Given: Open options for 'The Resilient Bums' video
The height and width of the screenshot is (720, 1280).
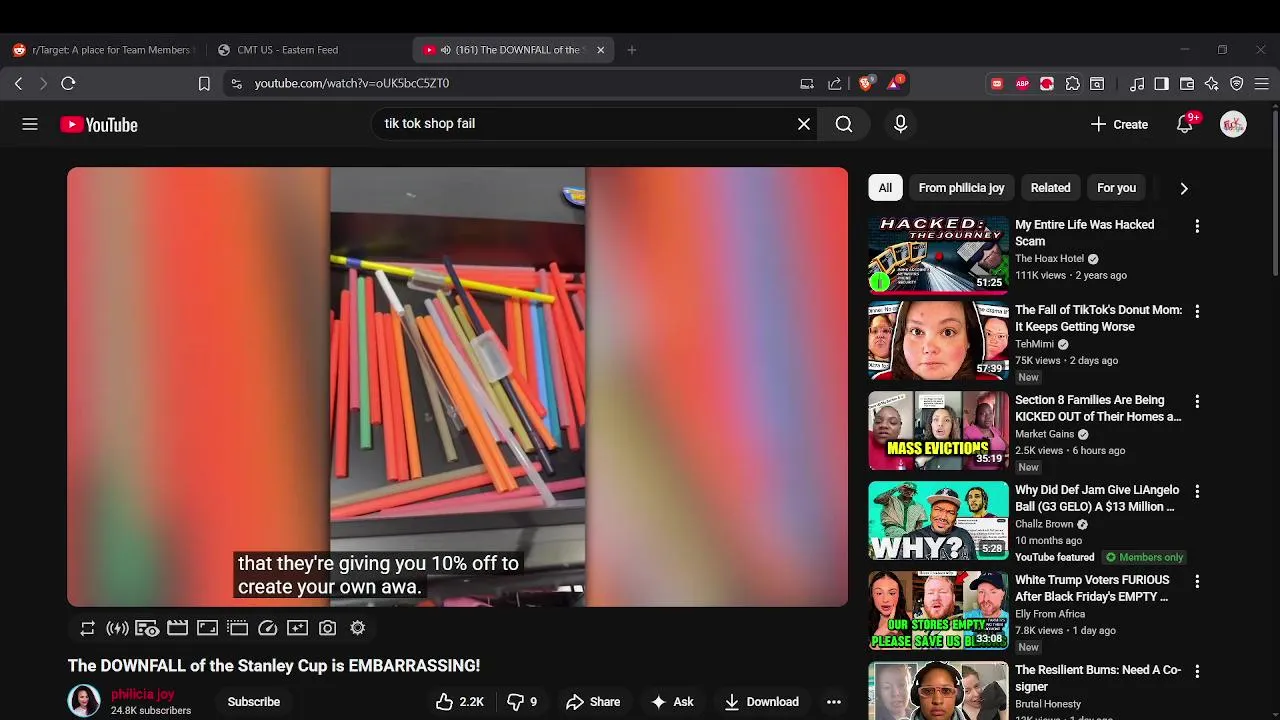Looking at the screenshot, I should coord(1197,672).
